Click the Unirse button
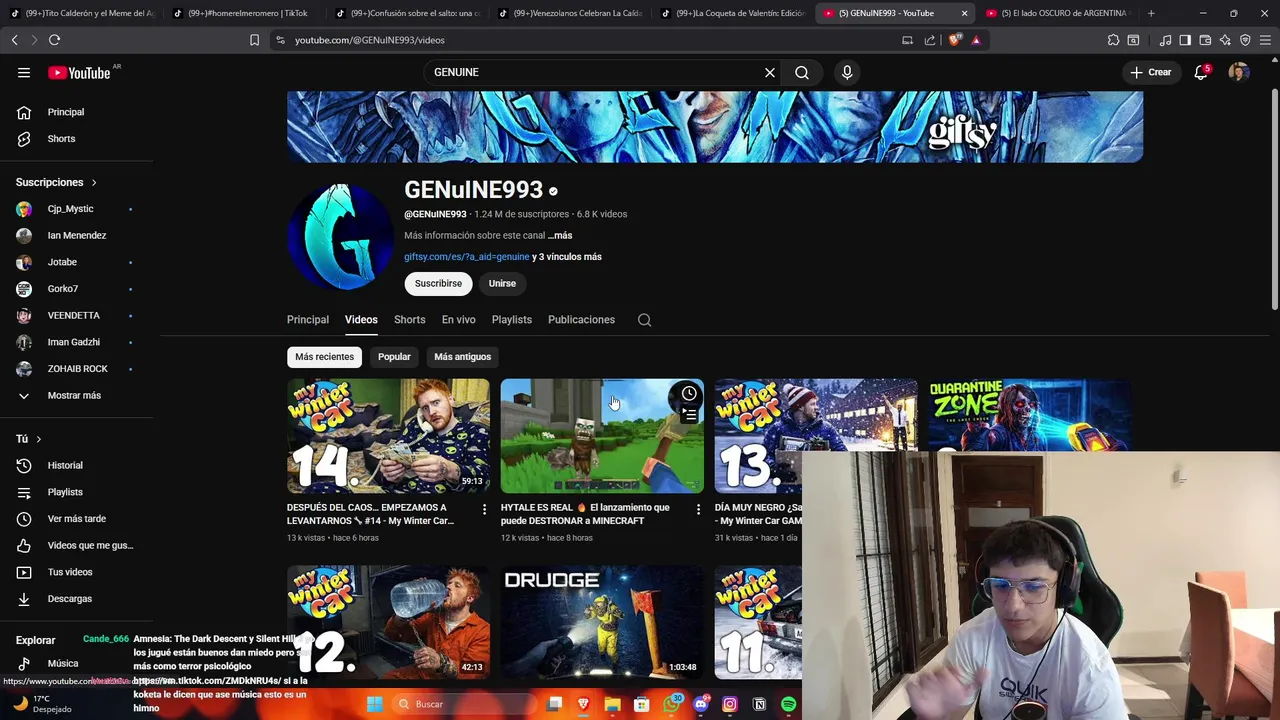 tap(502, 284)
